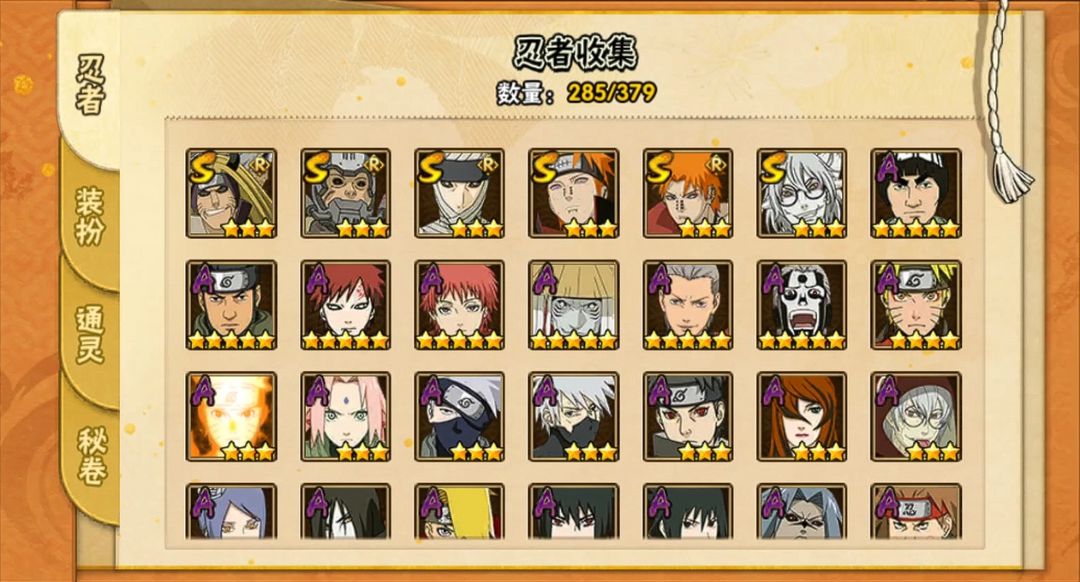Screen dimensions: 1080x582
Task: Switch to the 通灵 tab
Action: click(90, 335)
